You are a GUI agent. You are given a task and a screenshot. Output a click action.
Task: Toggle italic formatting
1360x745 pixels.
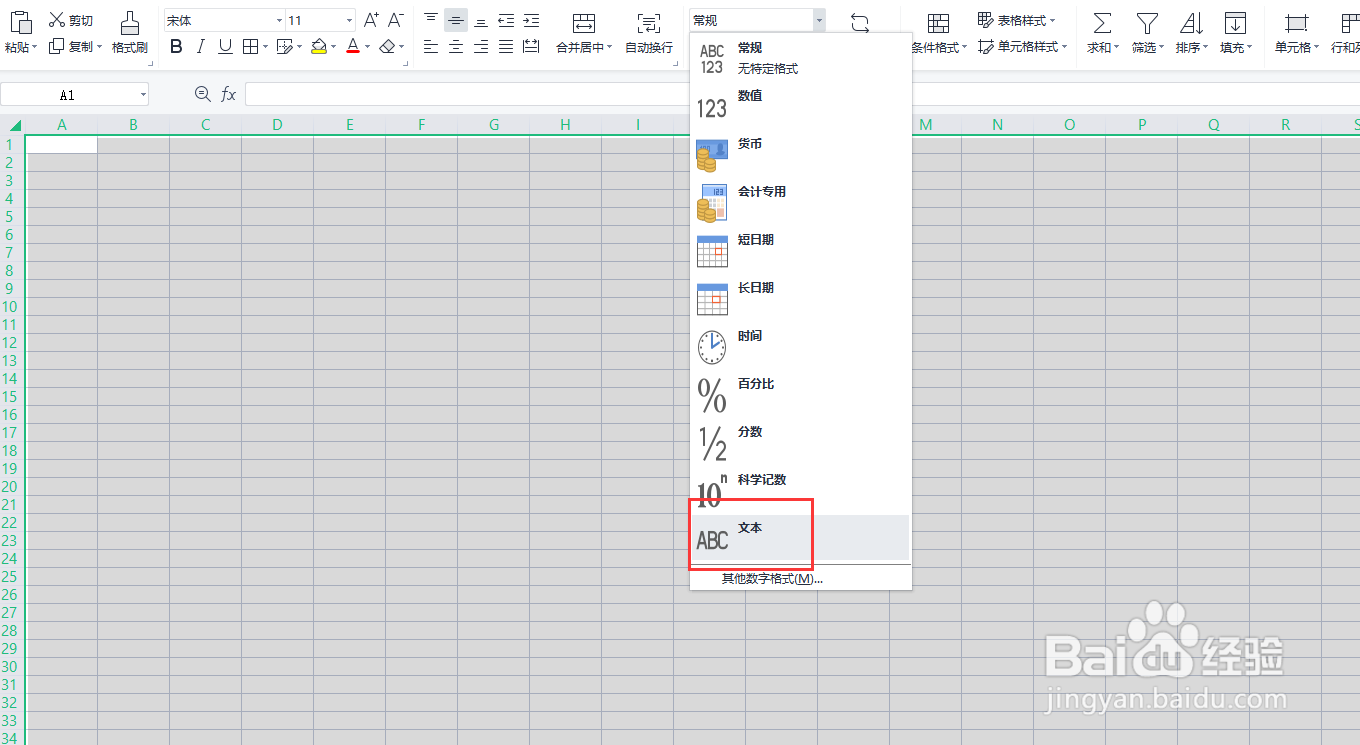(x=201, y=46)
